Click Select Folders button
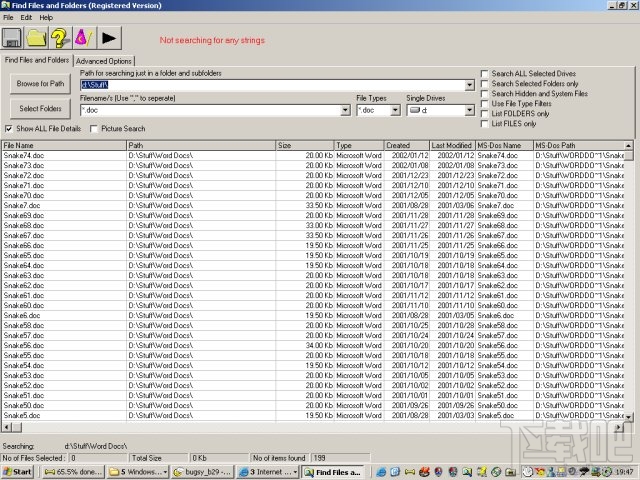The width and height of the screenshot is (640, 480). 40,109
